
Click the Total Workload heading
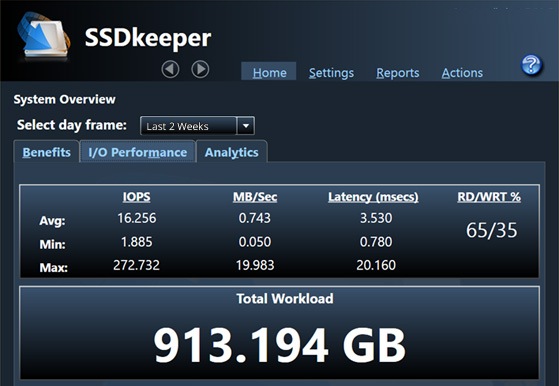pos(285,299)
